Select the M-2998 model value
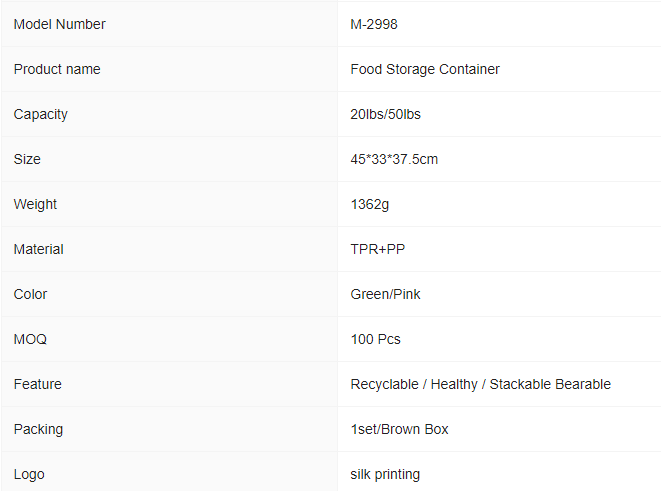The width and height of the screenshot is (661, 491). coord(374,24)
